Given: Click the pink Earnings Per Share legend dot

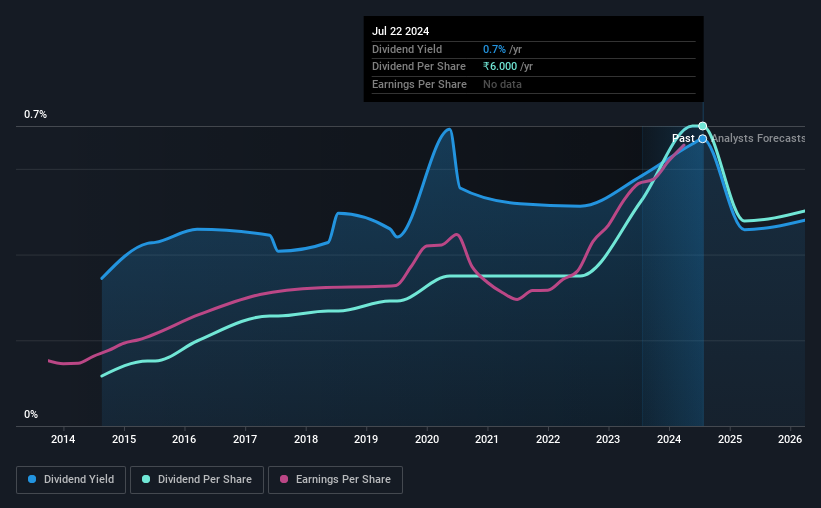Looking at the screenshot, I should 284,479.
